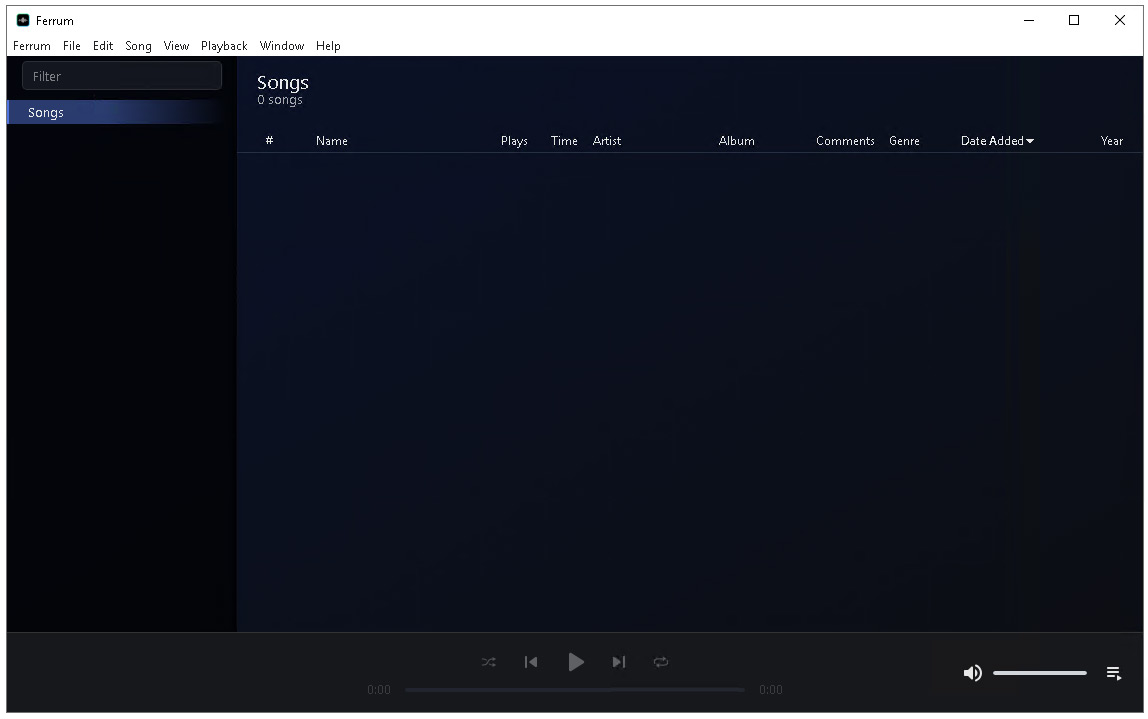1148x719 pixels.
Task: Sort by the Time column
Action: (564, 141)
